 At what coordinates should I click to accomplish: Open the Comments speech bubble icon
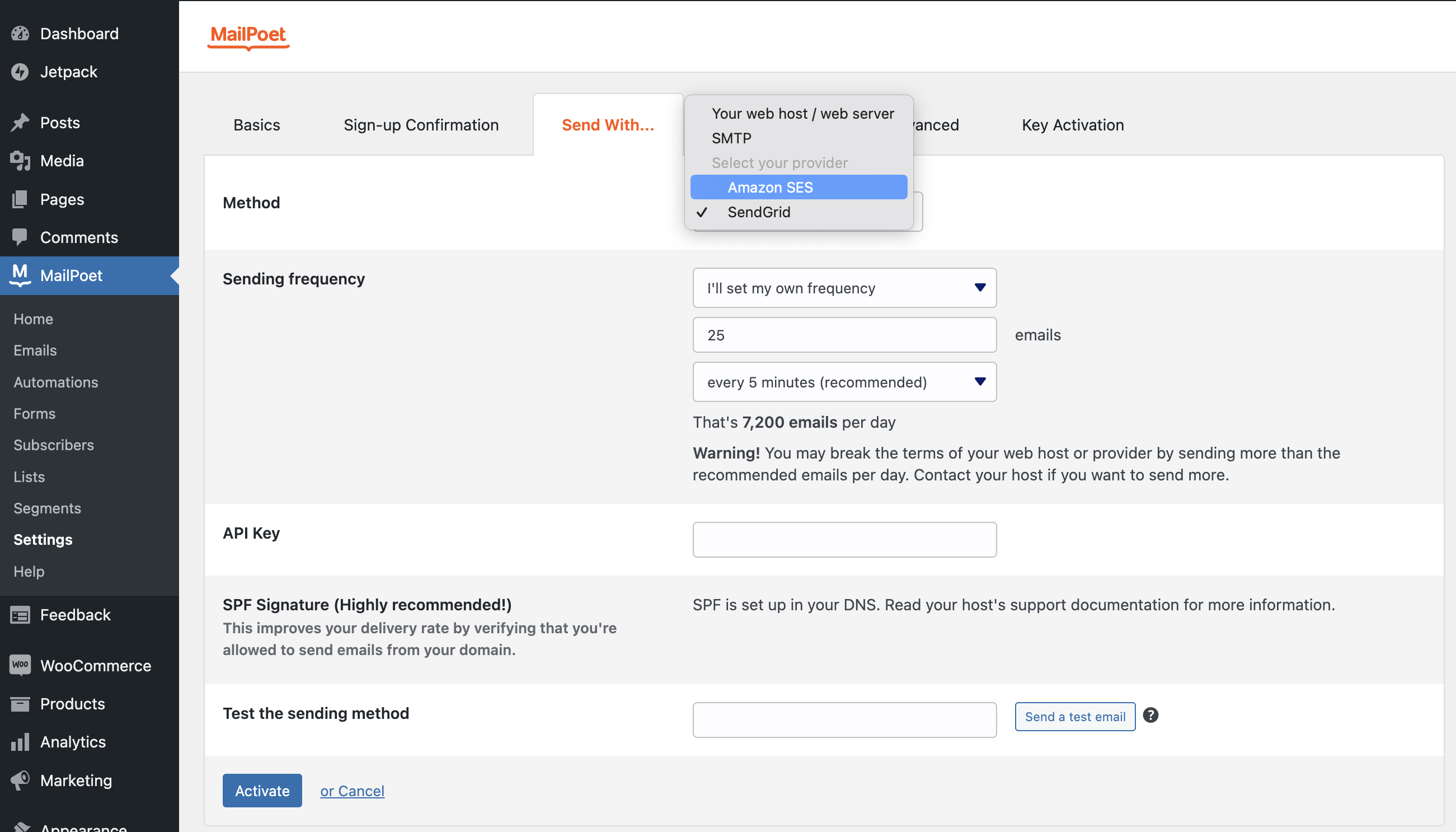point(20,237)
